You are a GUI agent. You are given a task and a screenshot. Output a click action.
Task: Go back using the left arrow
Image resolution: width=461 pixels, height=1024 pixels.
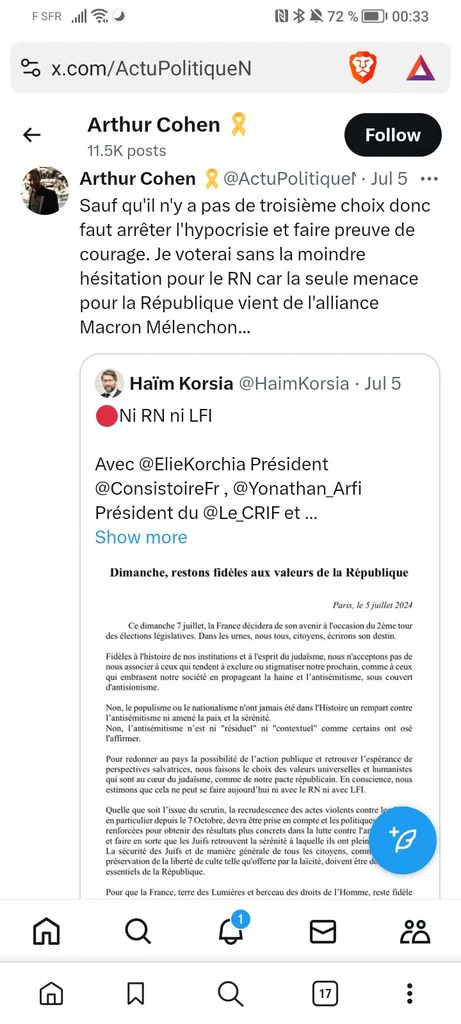[31, 135]
